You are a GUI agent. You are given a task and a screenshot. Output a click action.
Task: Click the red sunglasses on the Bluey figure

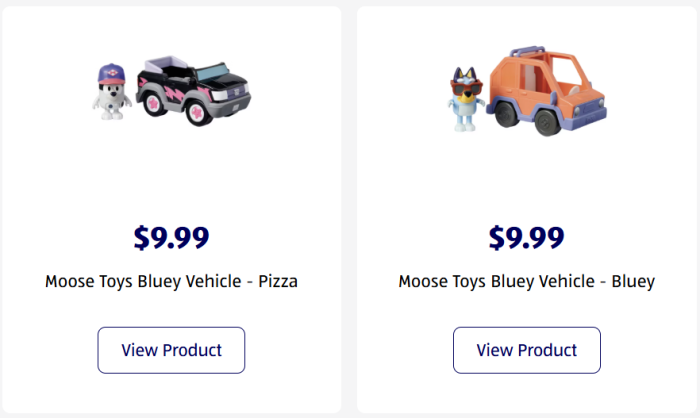tap(466, 88)
